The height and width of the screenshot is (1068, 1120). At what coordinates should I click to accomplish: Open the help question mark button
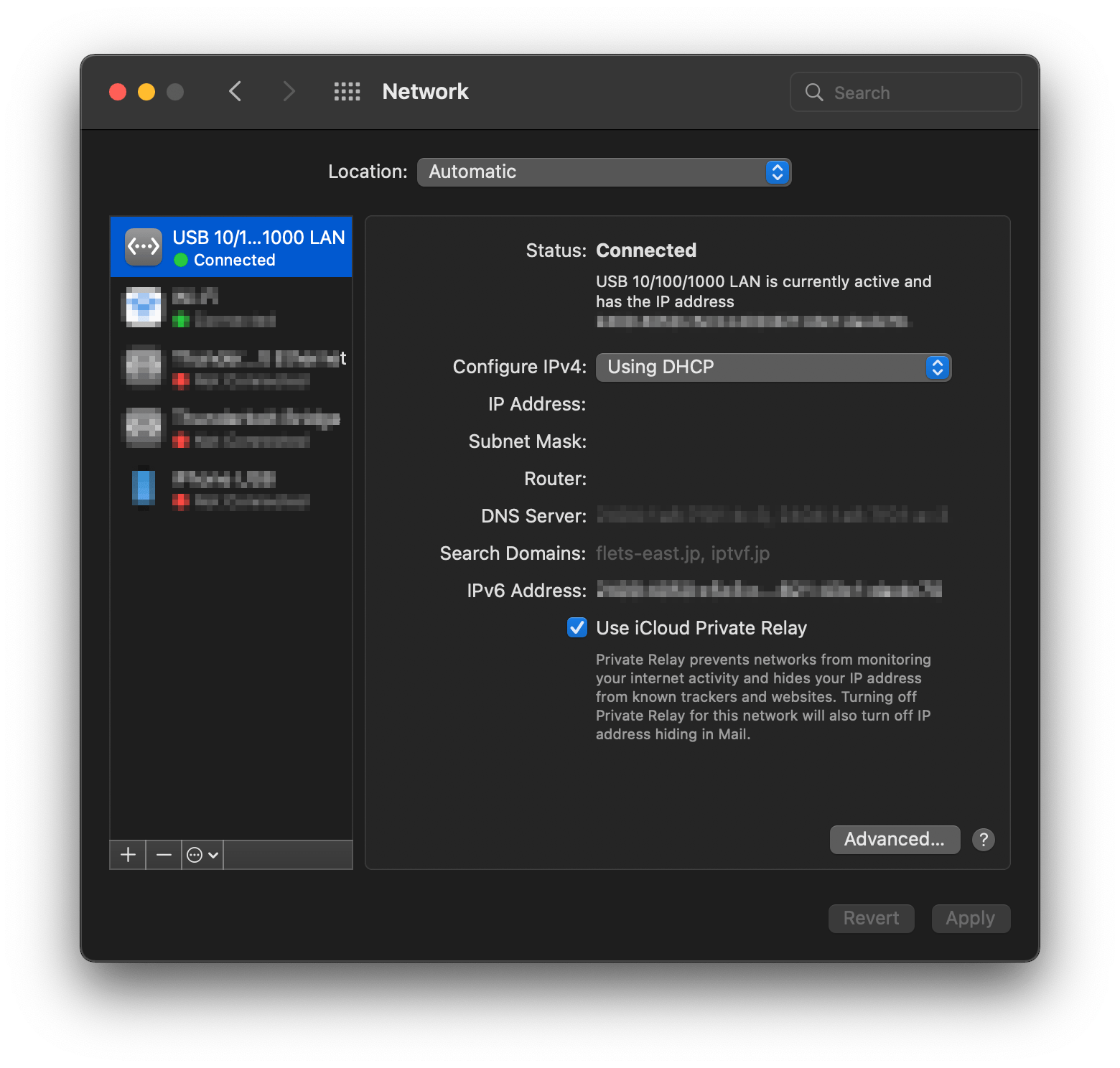[984, 840]
